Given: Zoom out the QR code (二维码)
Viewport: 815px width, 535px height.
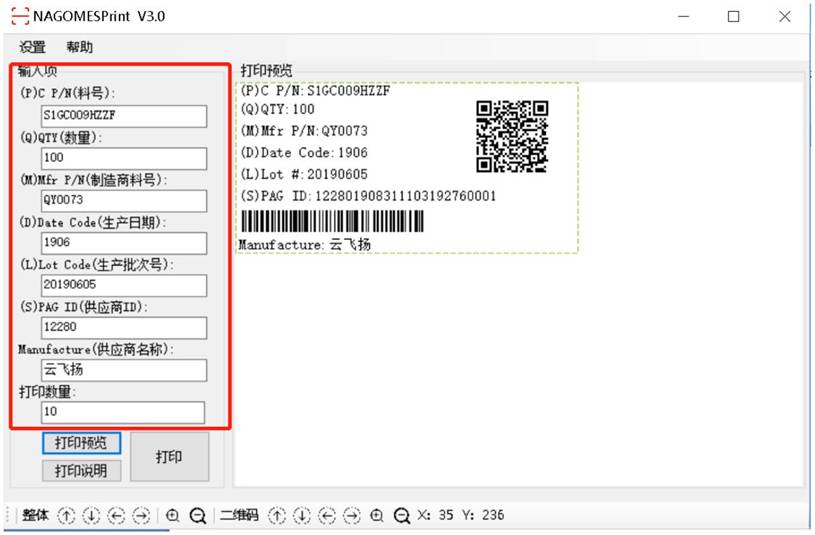Looking at the screenshot, I should (402, 516).
